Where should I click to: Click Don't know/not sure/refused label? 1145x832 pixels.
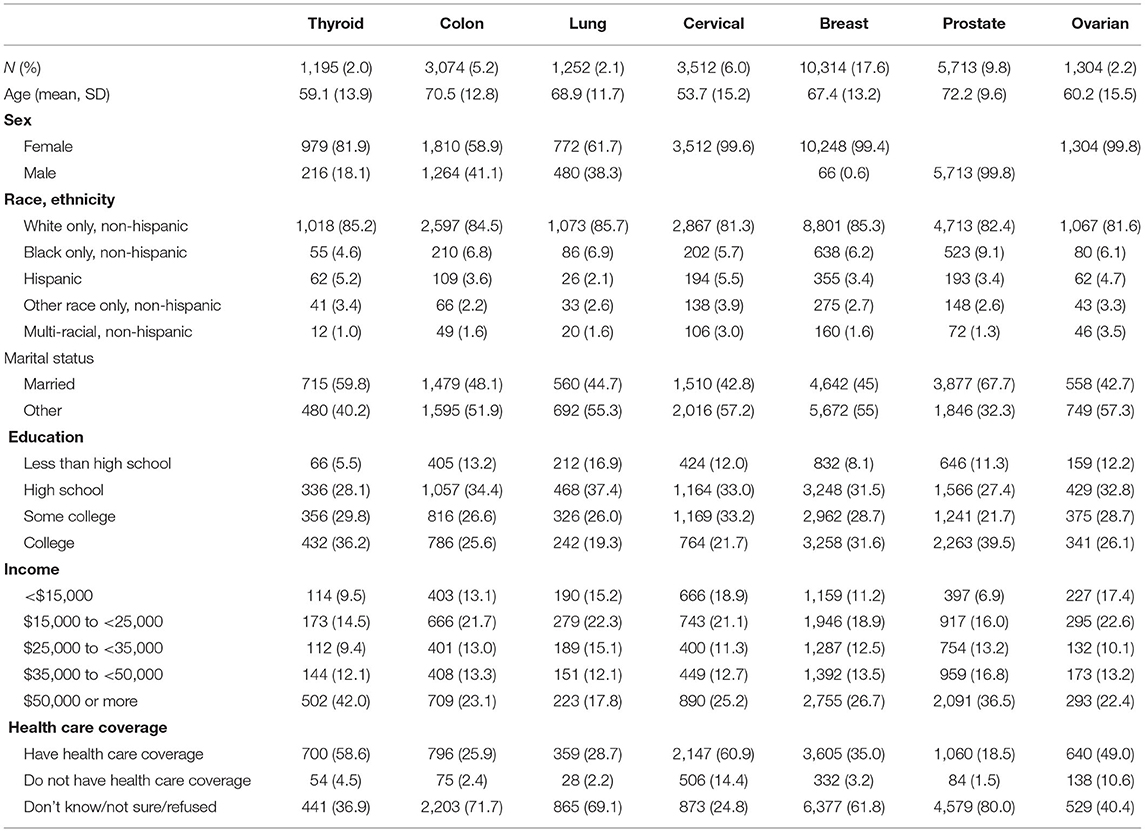coord(120,807)
